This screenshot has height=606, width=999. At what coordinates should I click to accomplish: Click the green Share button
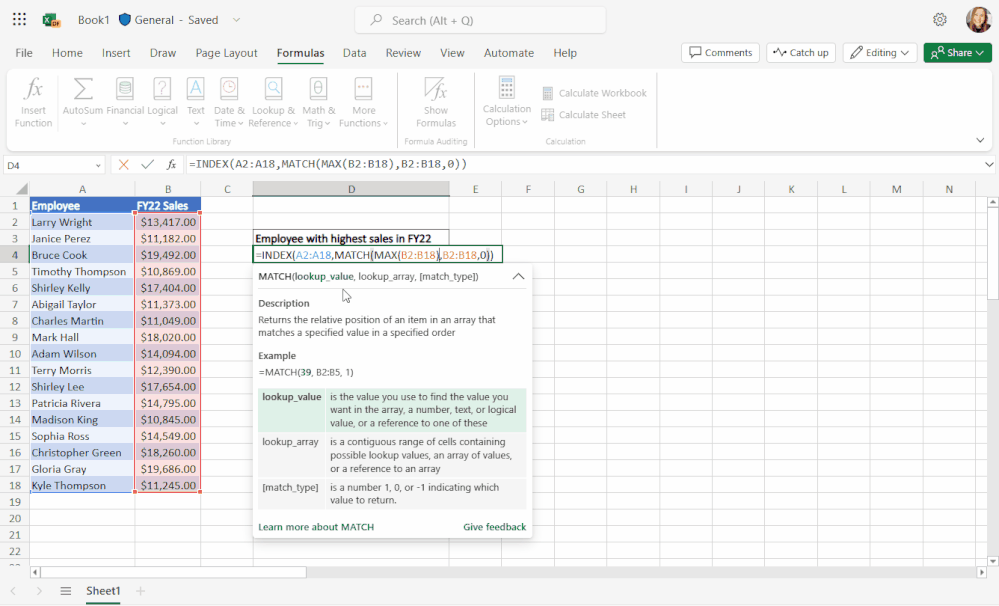[956, 52]
